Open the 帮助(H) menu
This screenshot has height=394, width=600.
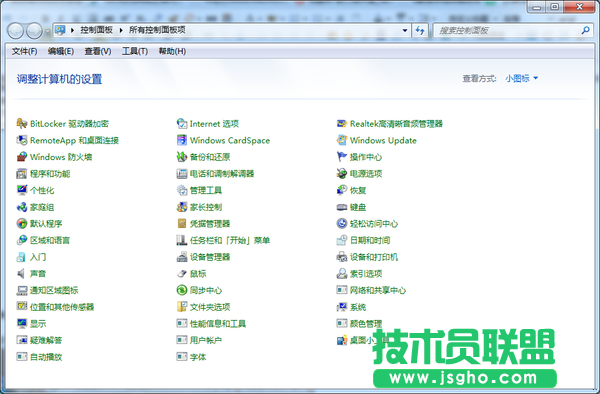click(x=173, y=51)
